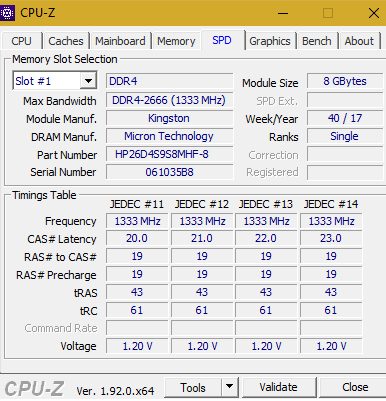Switch to the CPU tab

point(21,41)
